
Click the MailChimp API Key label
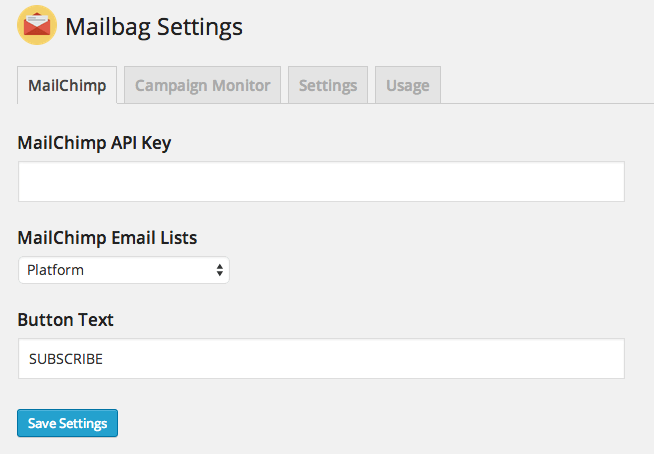tap(94, 143)
